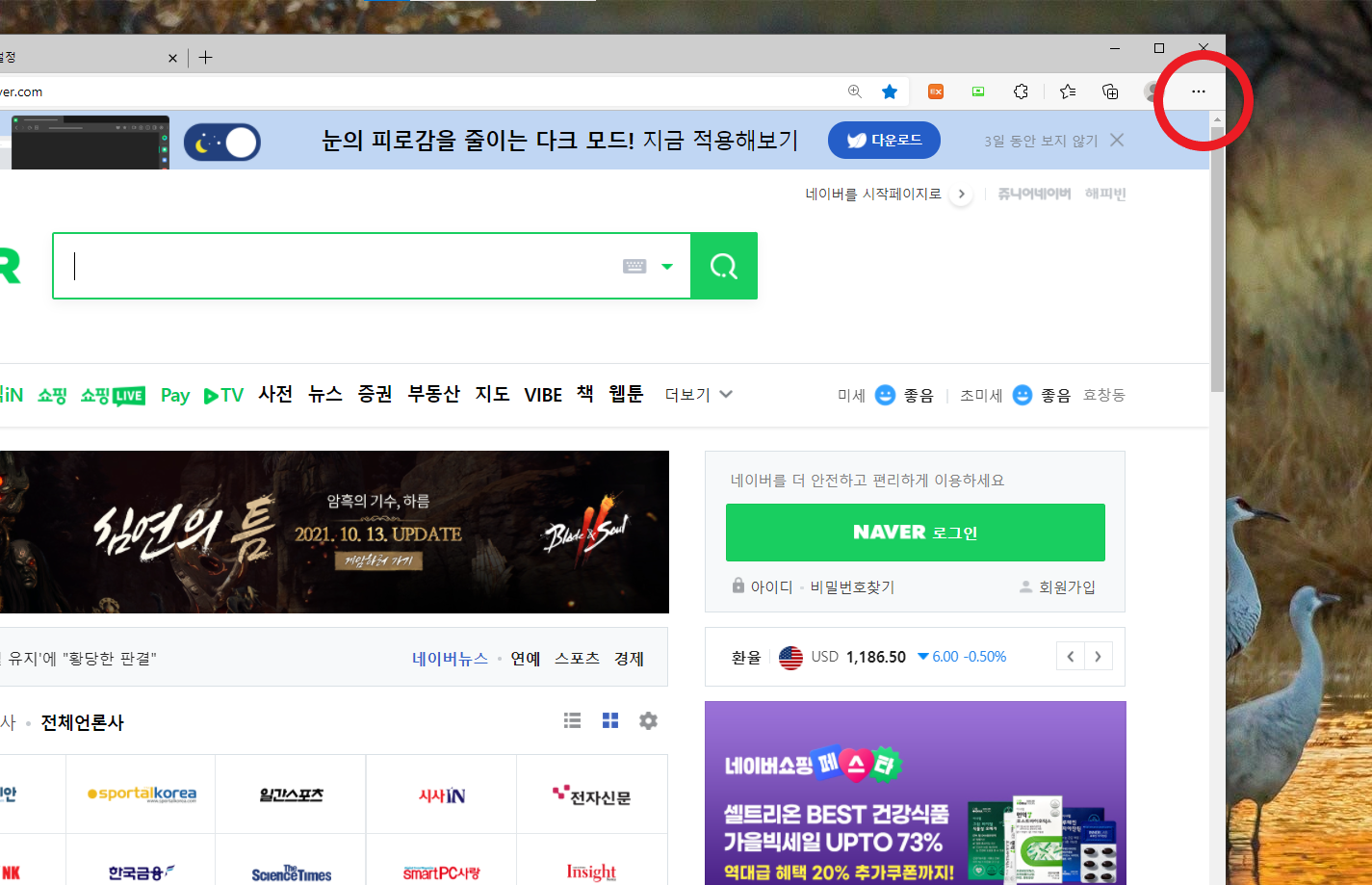Open 해피빈 link

(1105, 194)
